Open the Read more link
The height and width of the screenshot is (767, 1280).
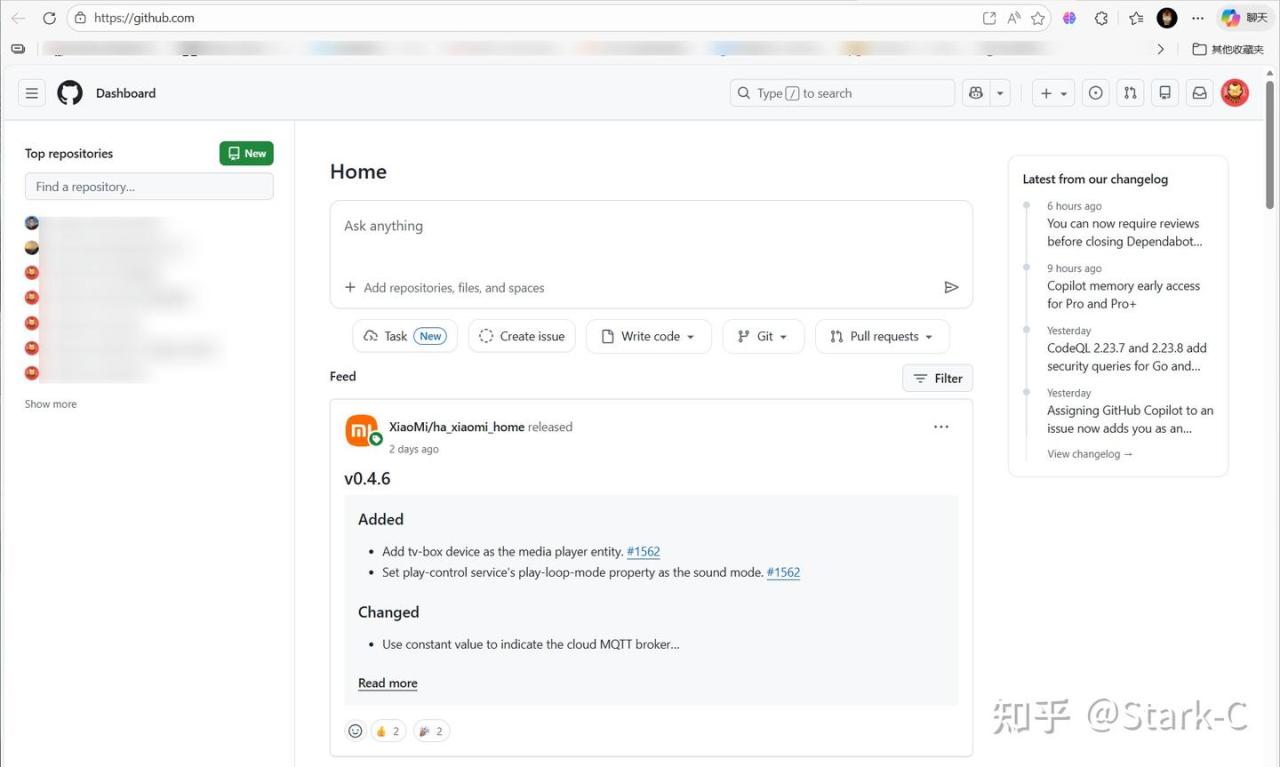coord(388,683)
